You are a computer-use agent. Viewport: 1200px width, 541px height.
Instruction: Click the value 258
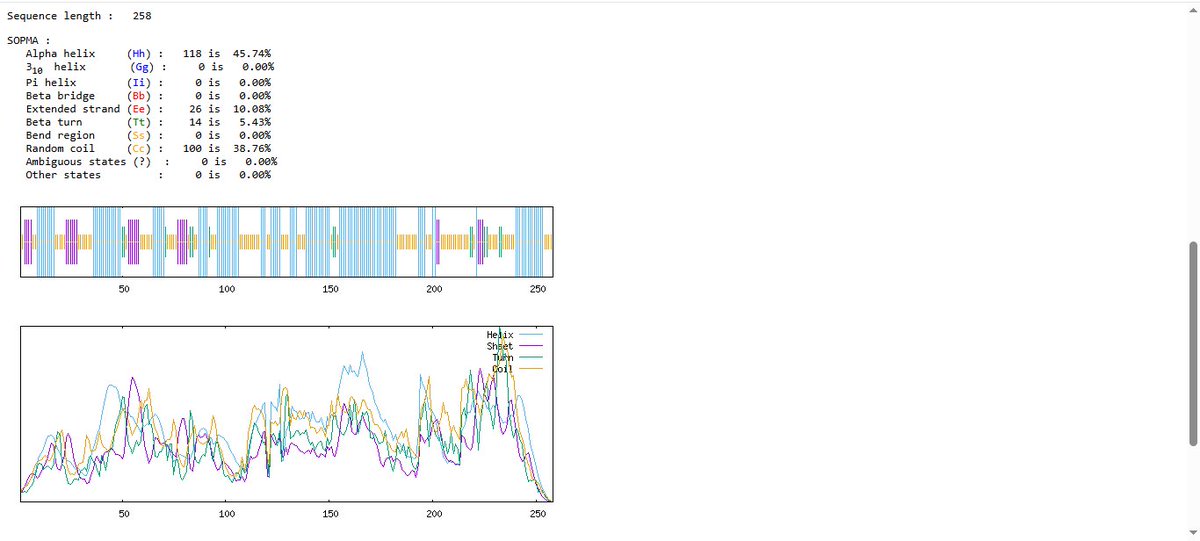click(142, 16)
